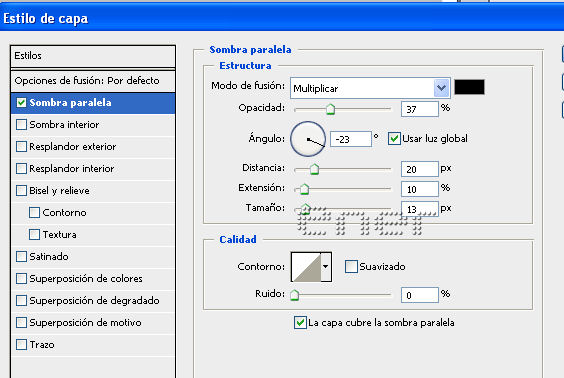This screenshot has height=378, width=564.
Task: Select the Sombra paralela style row
Action: pyautogui.click(x=93, y=103)
